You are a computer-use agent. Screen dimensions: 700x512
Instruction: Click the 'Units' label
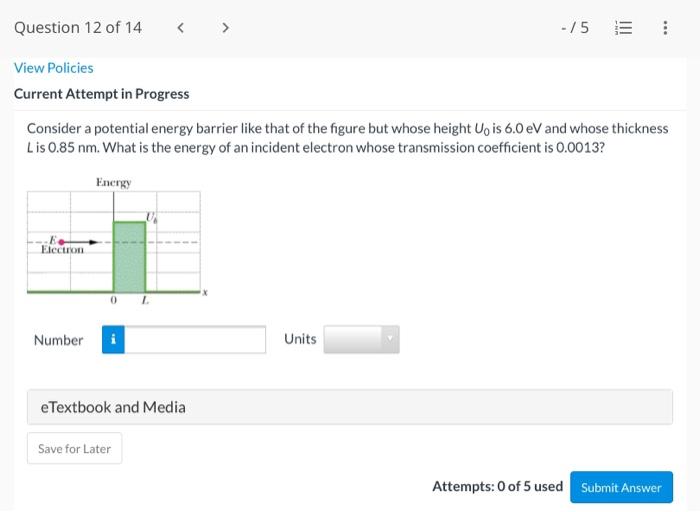300,339
